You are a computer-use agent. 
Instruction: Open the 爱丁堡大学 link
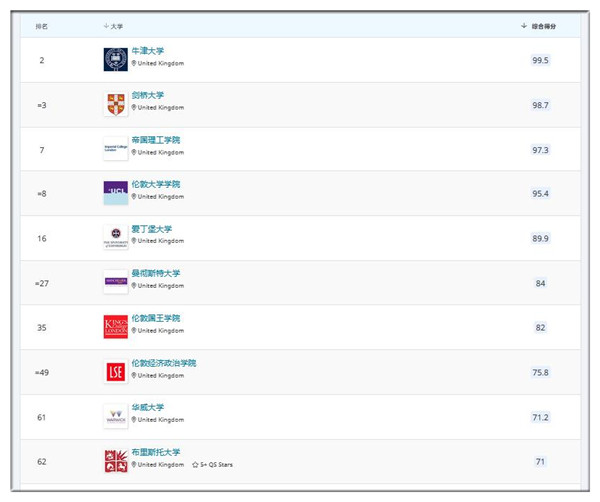point(152,229)
